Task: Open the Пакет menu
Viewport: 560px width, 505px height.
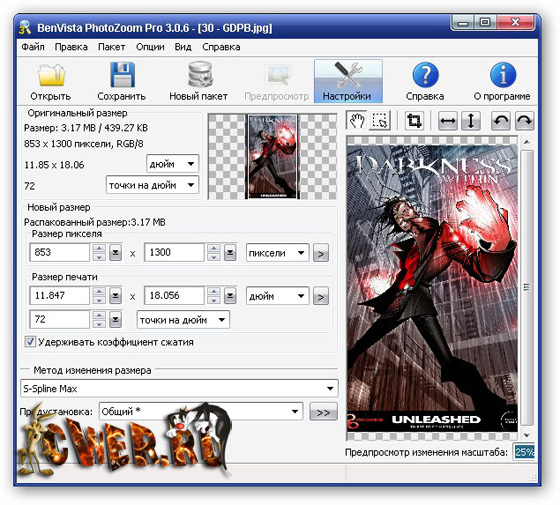Action: coord(111,47)
